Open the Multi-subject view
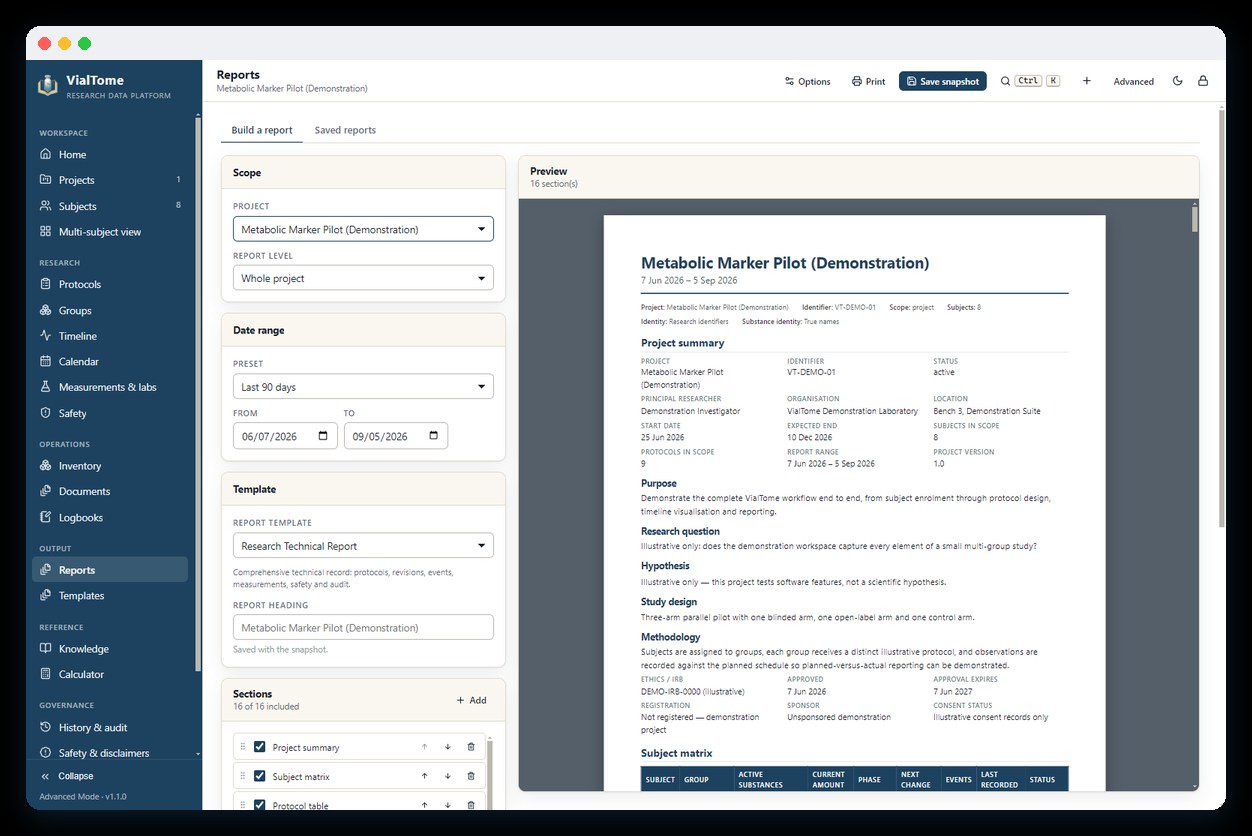1252x836 pixels. coord(111,232)
